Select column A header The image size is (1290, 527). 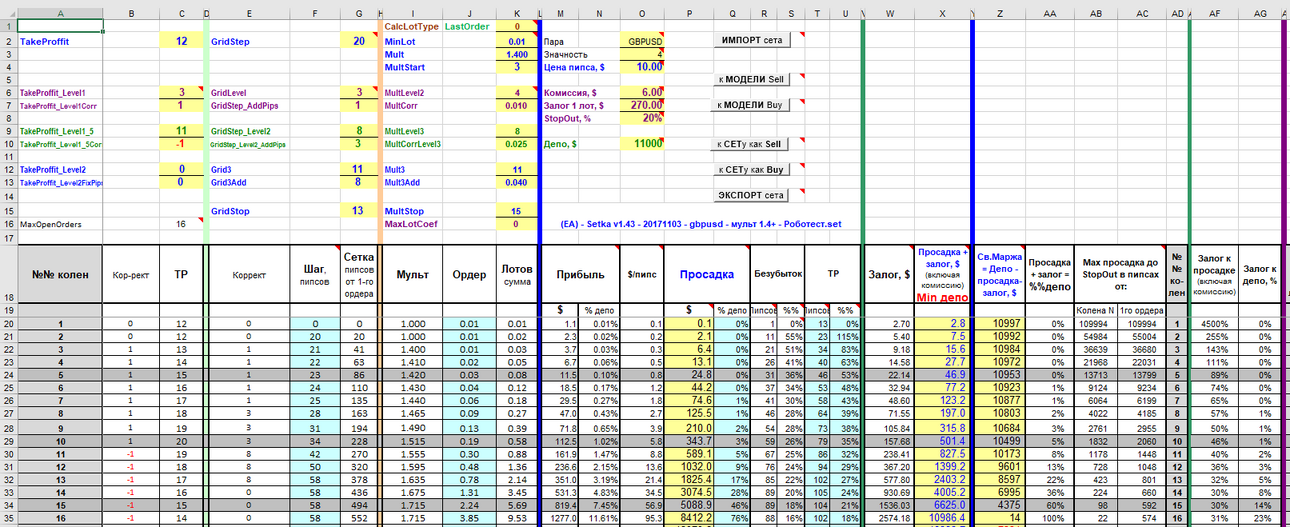(x=60, y=13)
